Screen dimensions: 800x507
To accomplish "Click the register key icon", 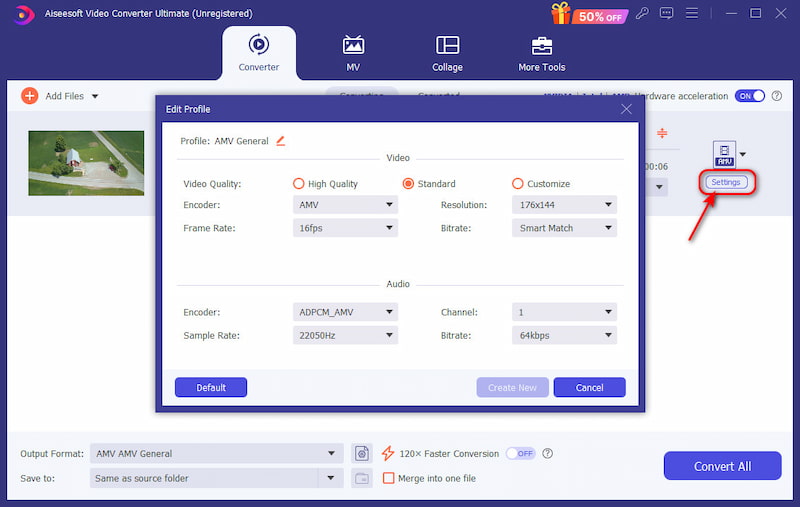I will point(642,13).
